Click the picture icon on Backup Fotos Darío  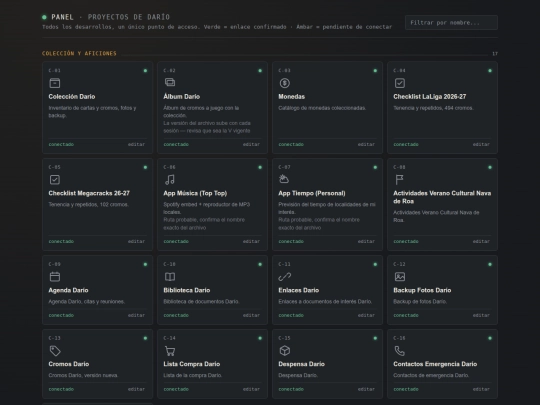tap(400, 277)
